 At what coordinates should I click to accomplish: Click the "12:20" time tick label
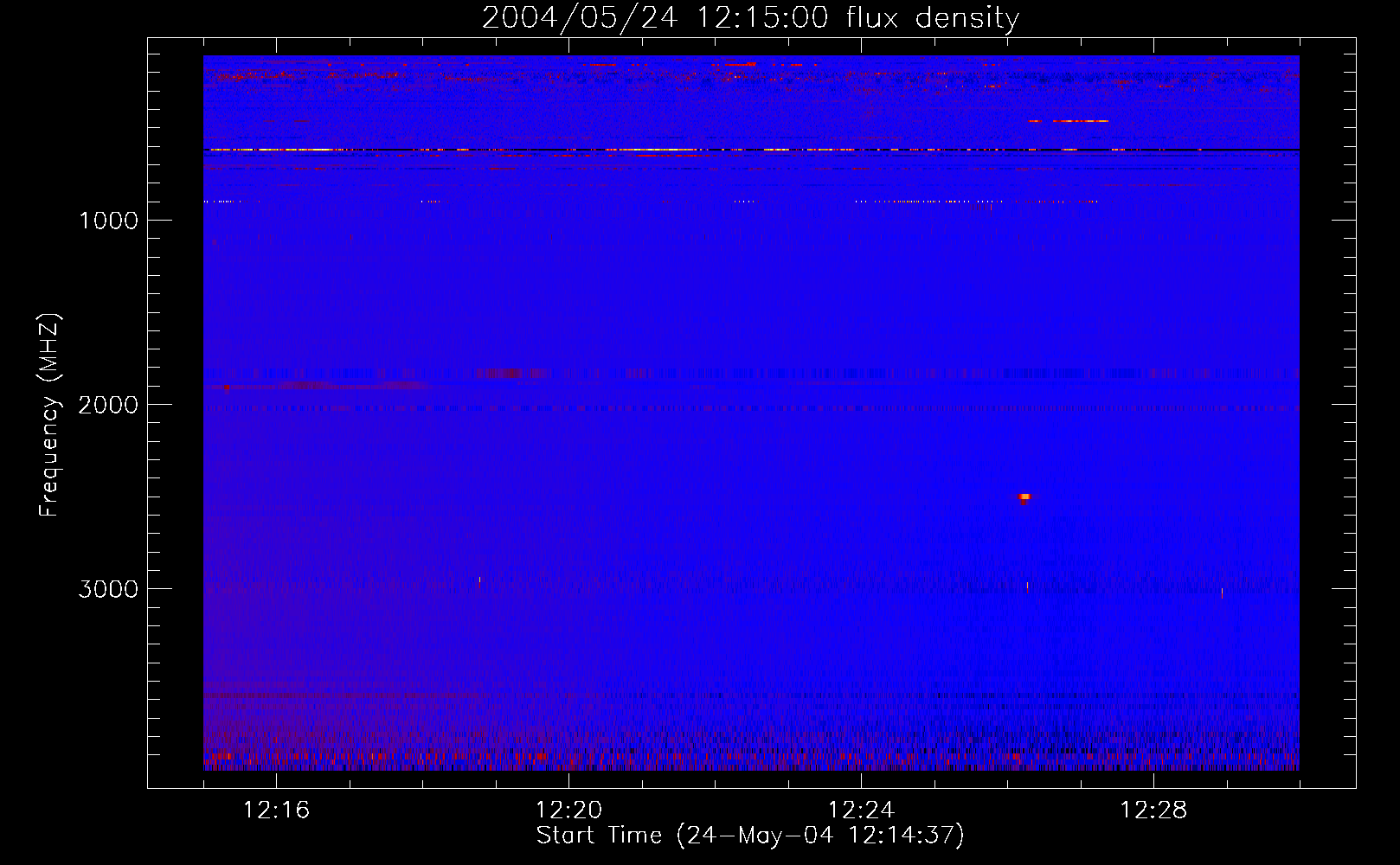tap(568, 811)
